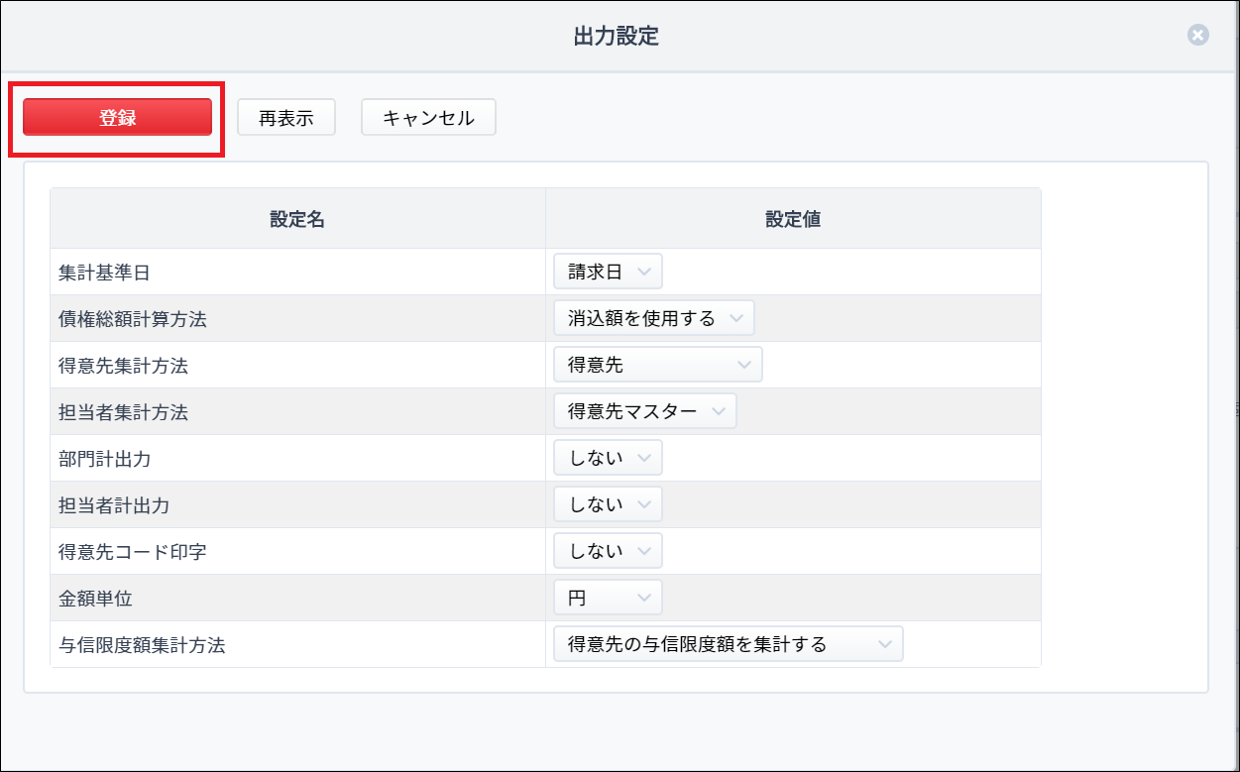Expand the 得意先集計方法 dropdown showing 得意先
Screen dimensions: 1240x772
pos(658,365)
